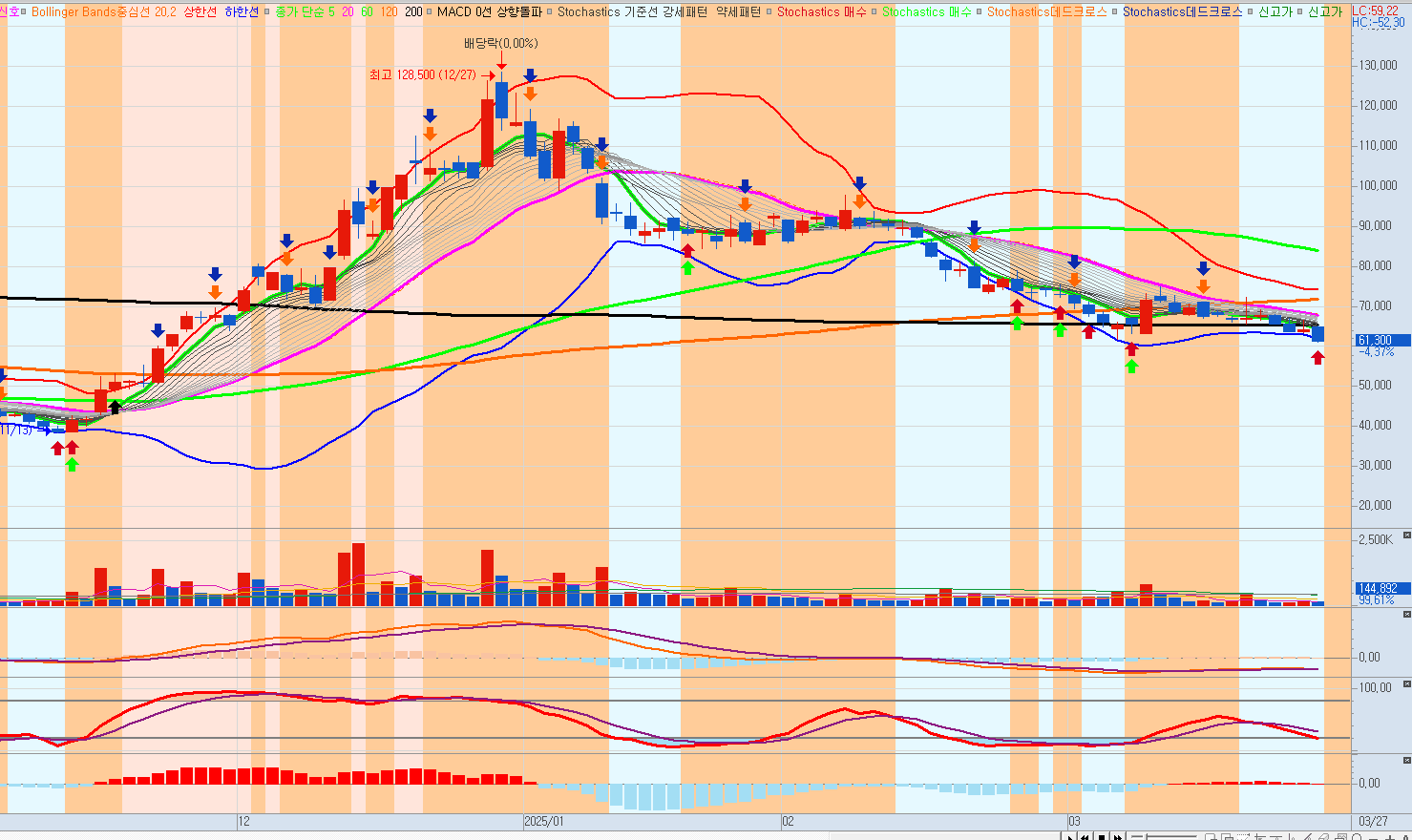Select the green 60 moving average label
This screenshot has height=840, width=1412.
tap(367, 12)
